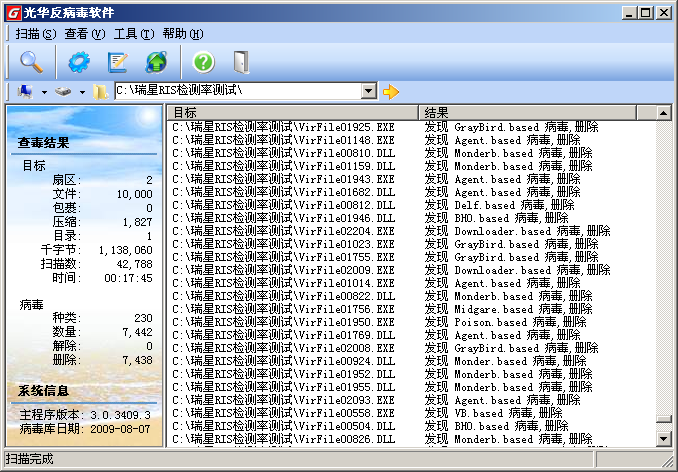Open the 帮助(H) menu
The height and width of the screenshot is (472, 678).
click(181, 34)
